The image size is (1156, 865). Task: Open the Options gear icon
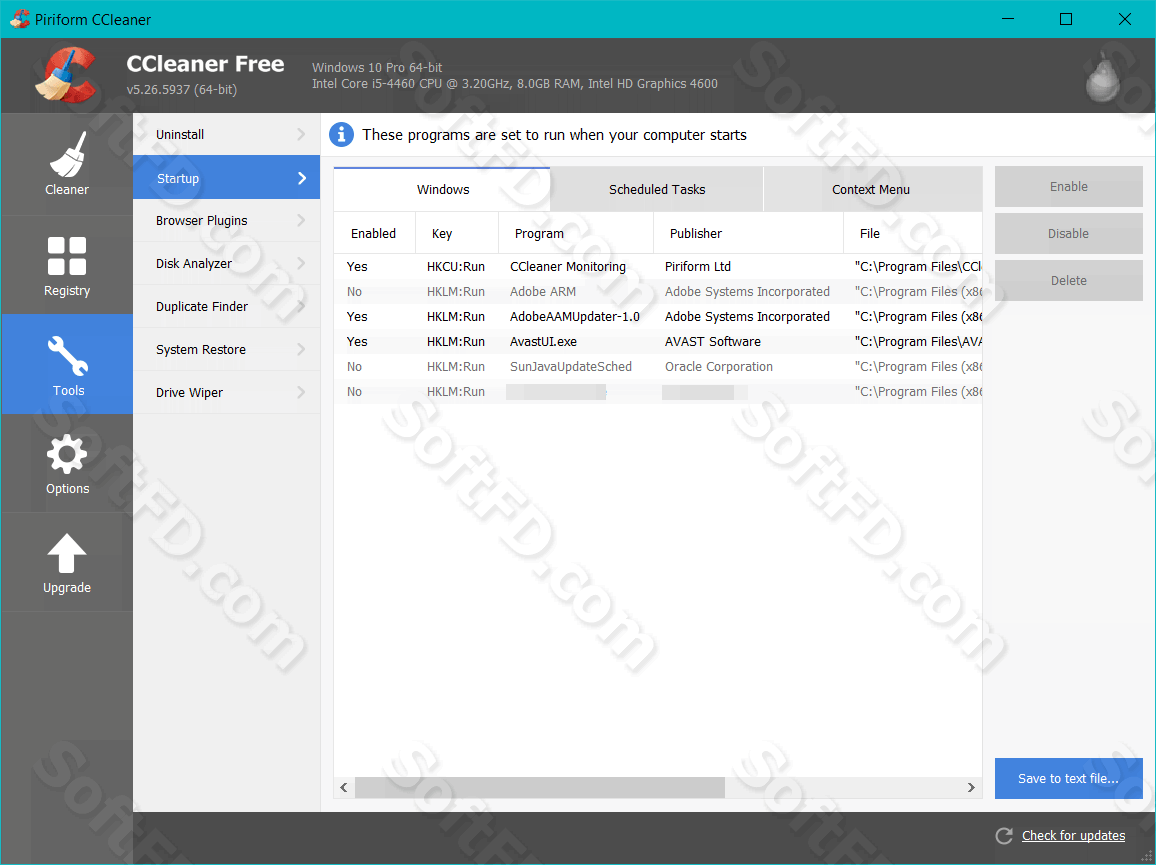point(67,454)
